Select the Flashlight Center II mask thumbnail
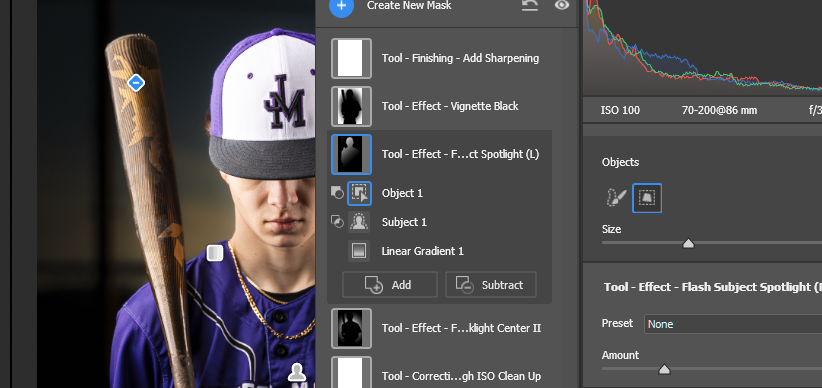This screenshot has width=822, height=388. [x=351, y=328]
